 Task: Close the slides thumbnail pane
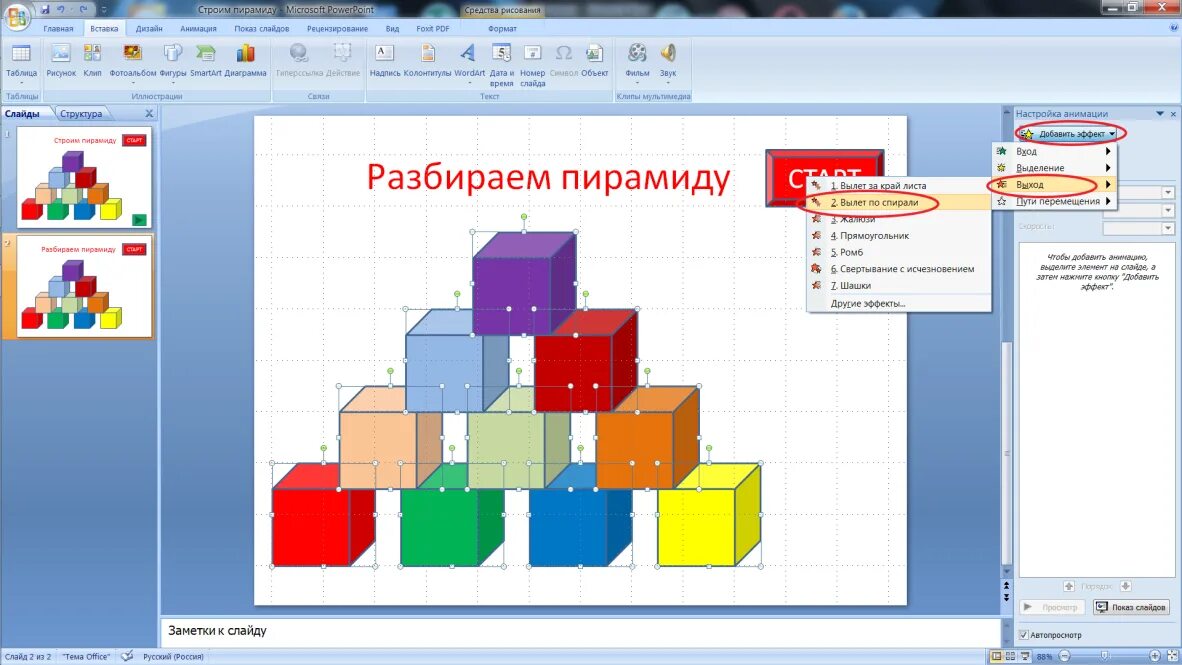tap(149, 114)
